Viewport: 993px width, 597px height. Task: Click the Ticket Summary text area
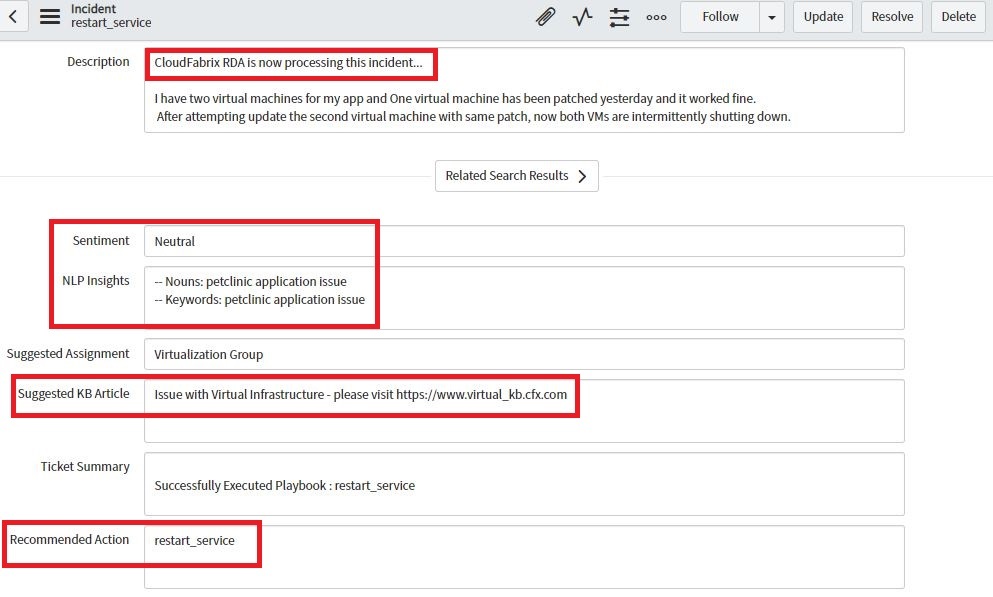pyautogui.click(x=524, y=484)
